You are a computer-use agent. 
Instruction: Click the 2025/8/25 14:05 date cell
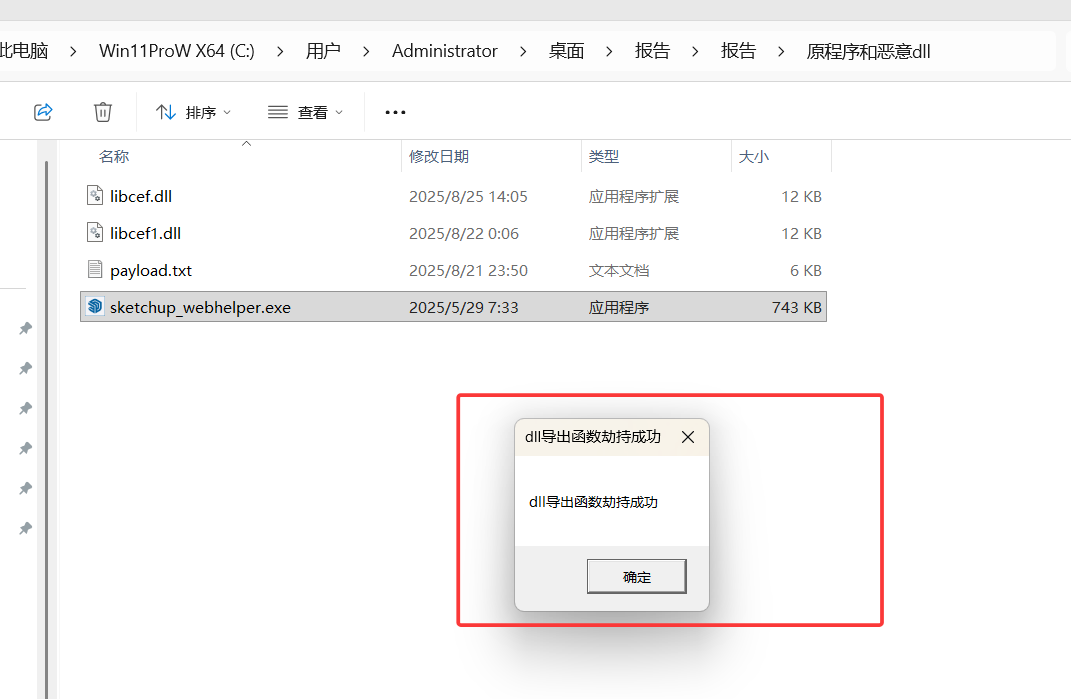[468, 197]
